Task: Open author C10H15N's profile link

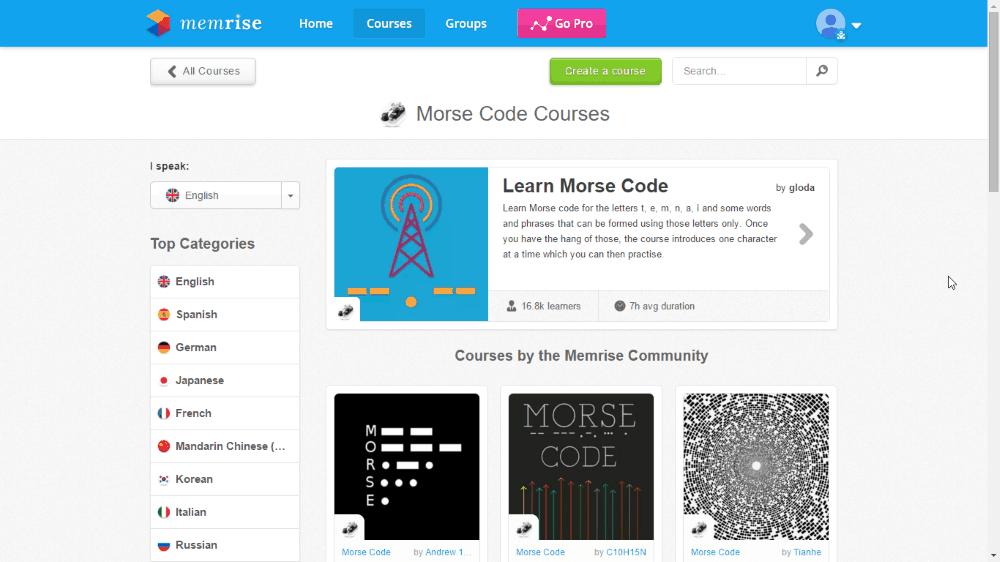Action: pyautogui.click(x=626, y=552)
